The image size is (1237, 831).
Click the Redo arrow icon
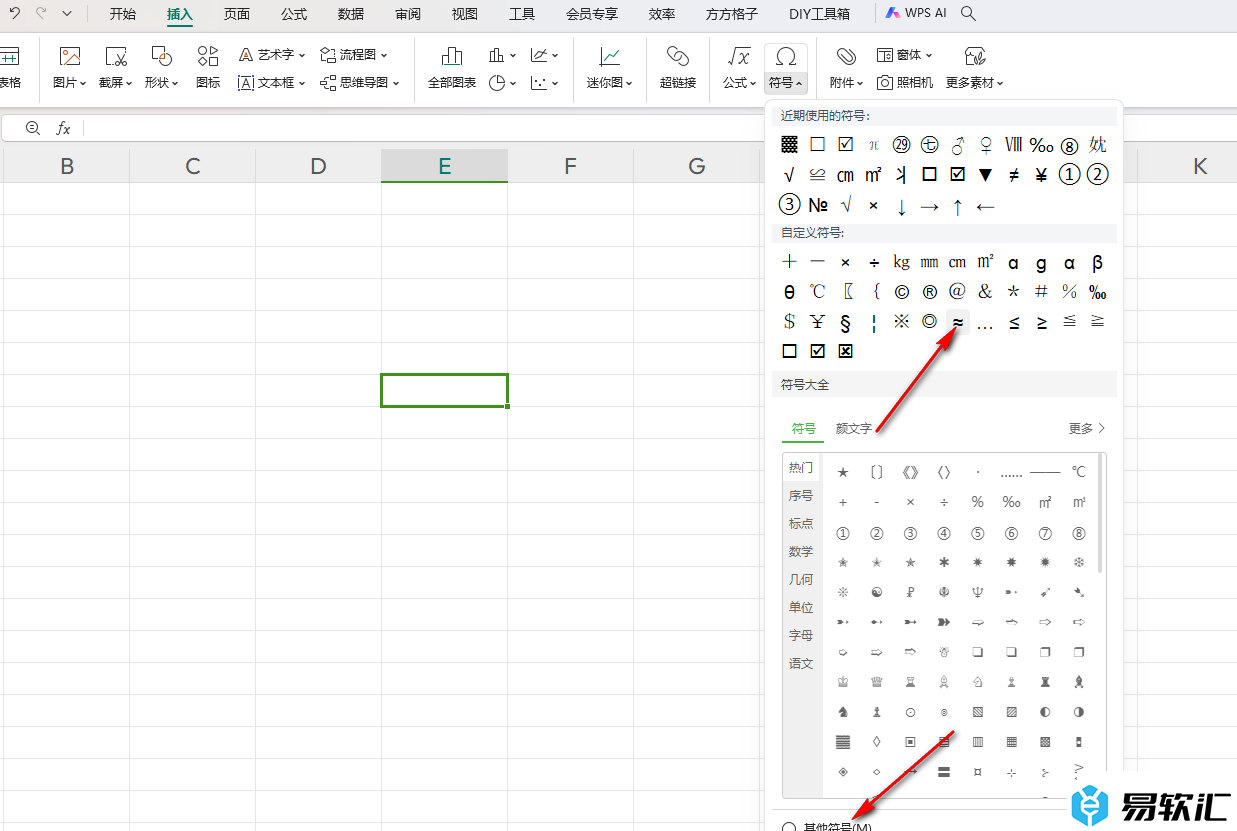click(x=41, y=14)
